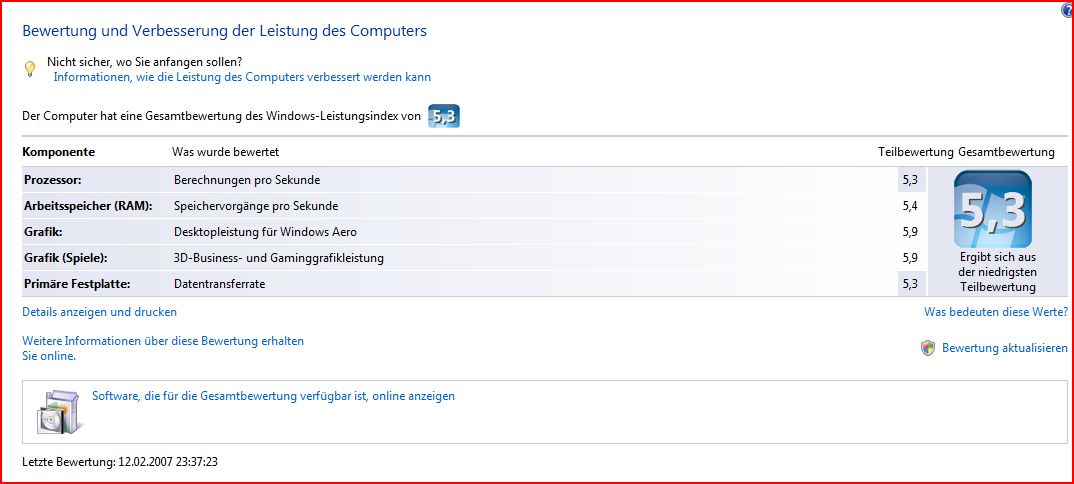Select the Primäre Festplatte row label
The image size is (1074, 484).
[76, 284]
